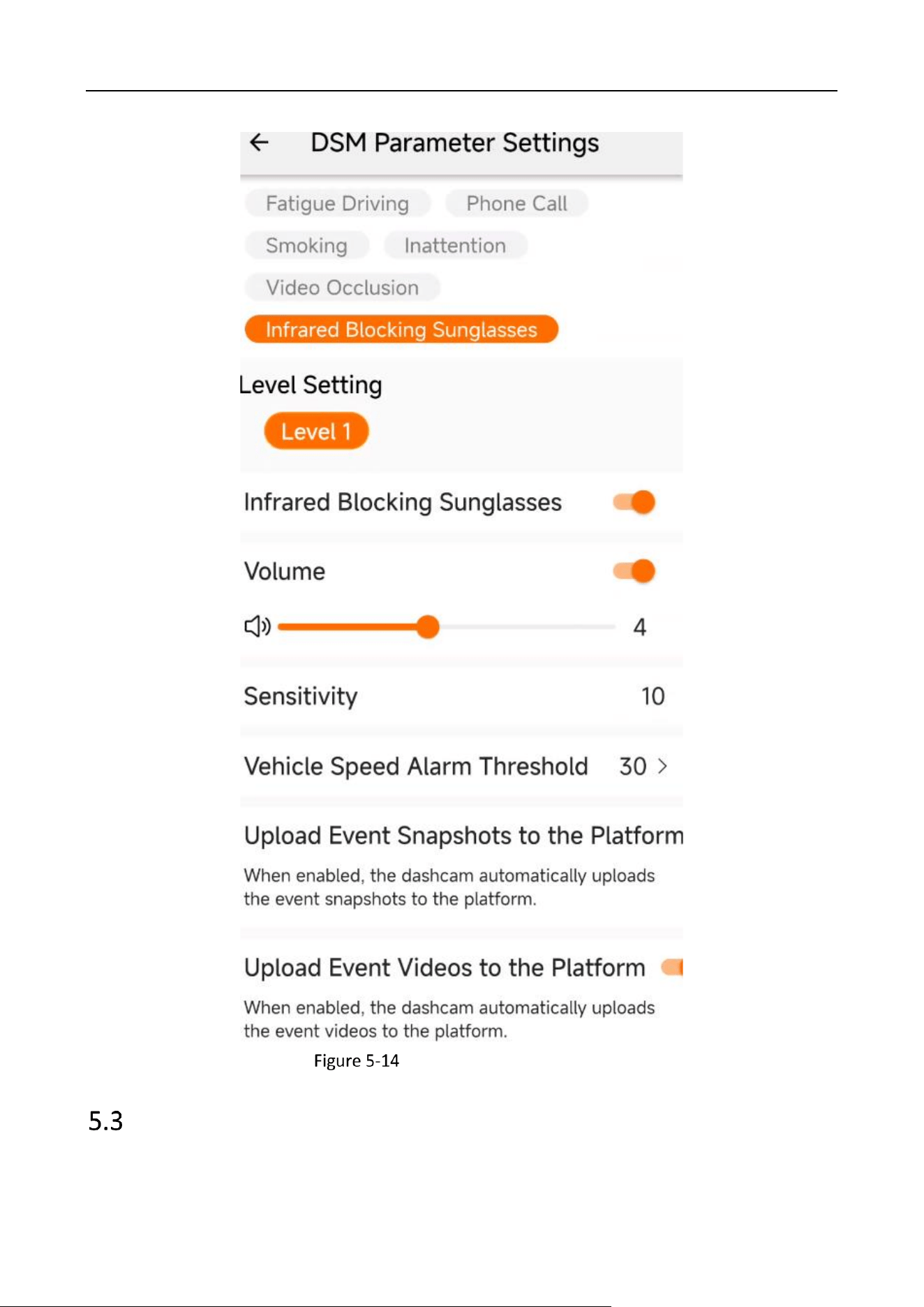Click the volume speaker icon
The image size is (924, 1307).
tap(258, 626)
